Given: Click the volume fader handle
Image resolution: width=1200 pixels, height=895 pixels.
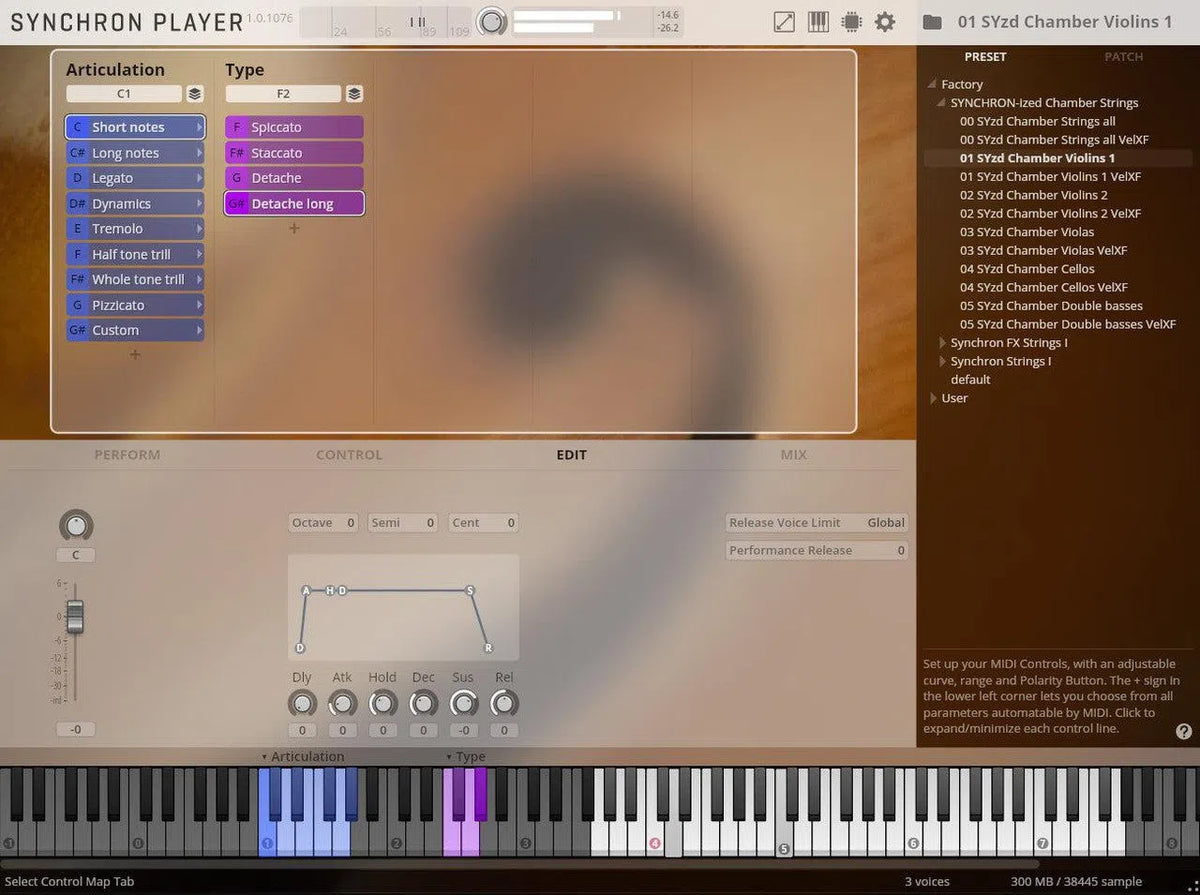Looking at the screenshot, I should (74, 616).
